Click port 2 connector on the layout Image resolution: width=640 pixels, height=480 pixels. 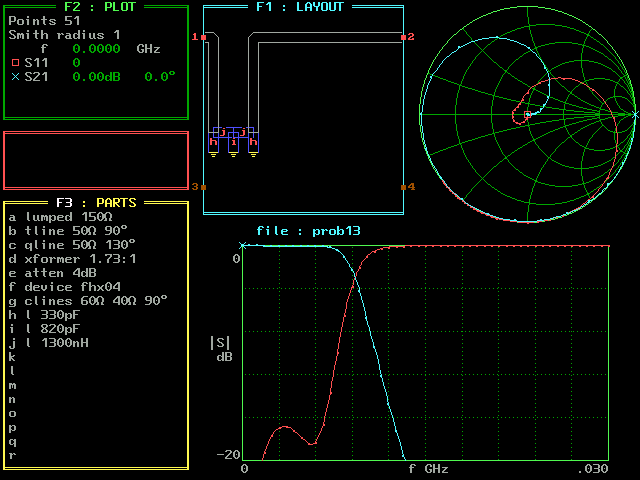tap(403, 37)
